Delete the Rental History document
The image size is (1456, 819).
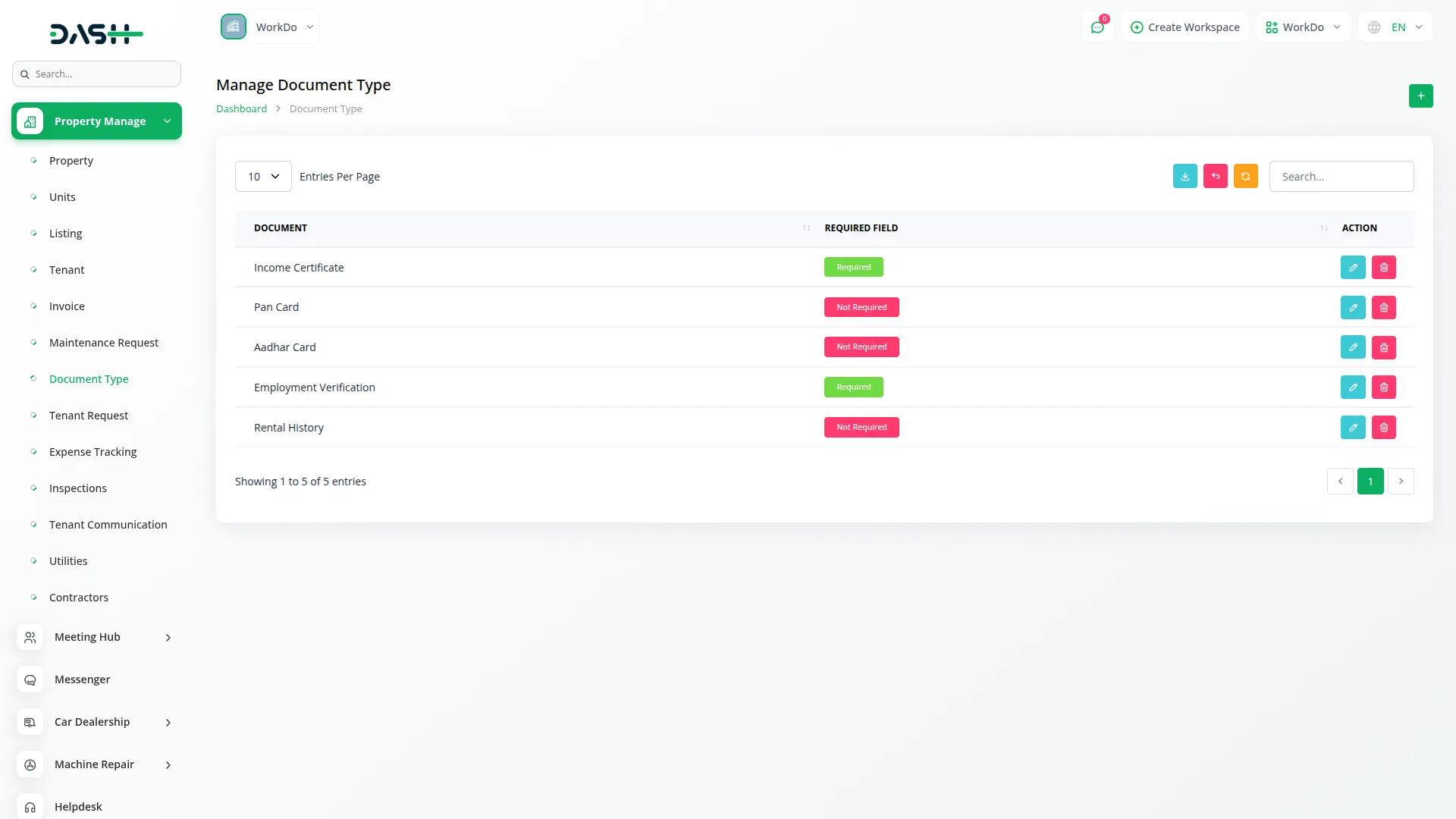pyautogui.click(x=1383, y=427)
